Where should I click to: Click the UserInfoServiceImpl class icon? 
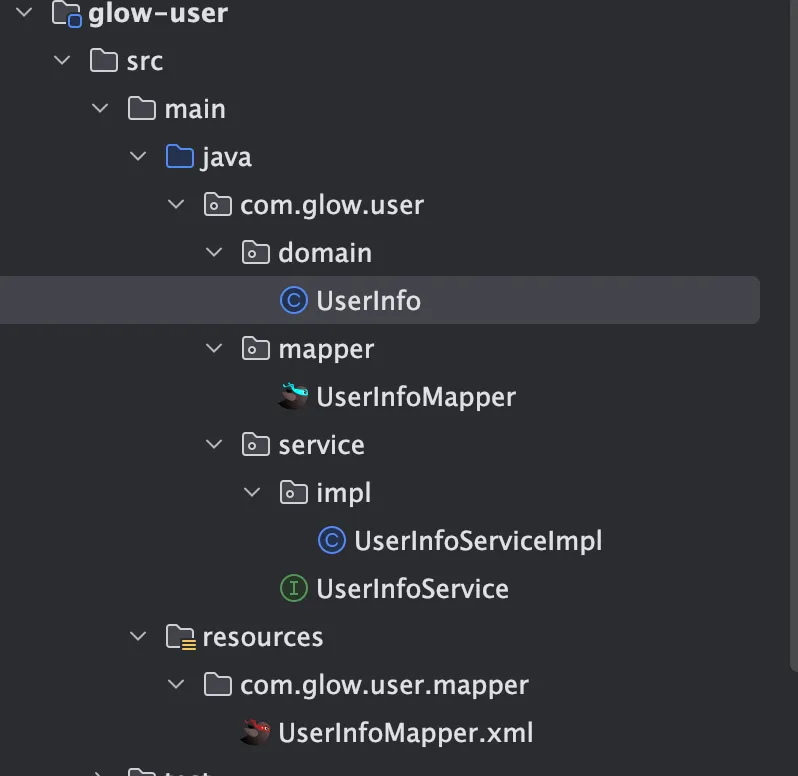pos(331,541)
